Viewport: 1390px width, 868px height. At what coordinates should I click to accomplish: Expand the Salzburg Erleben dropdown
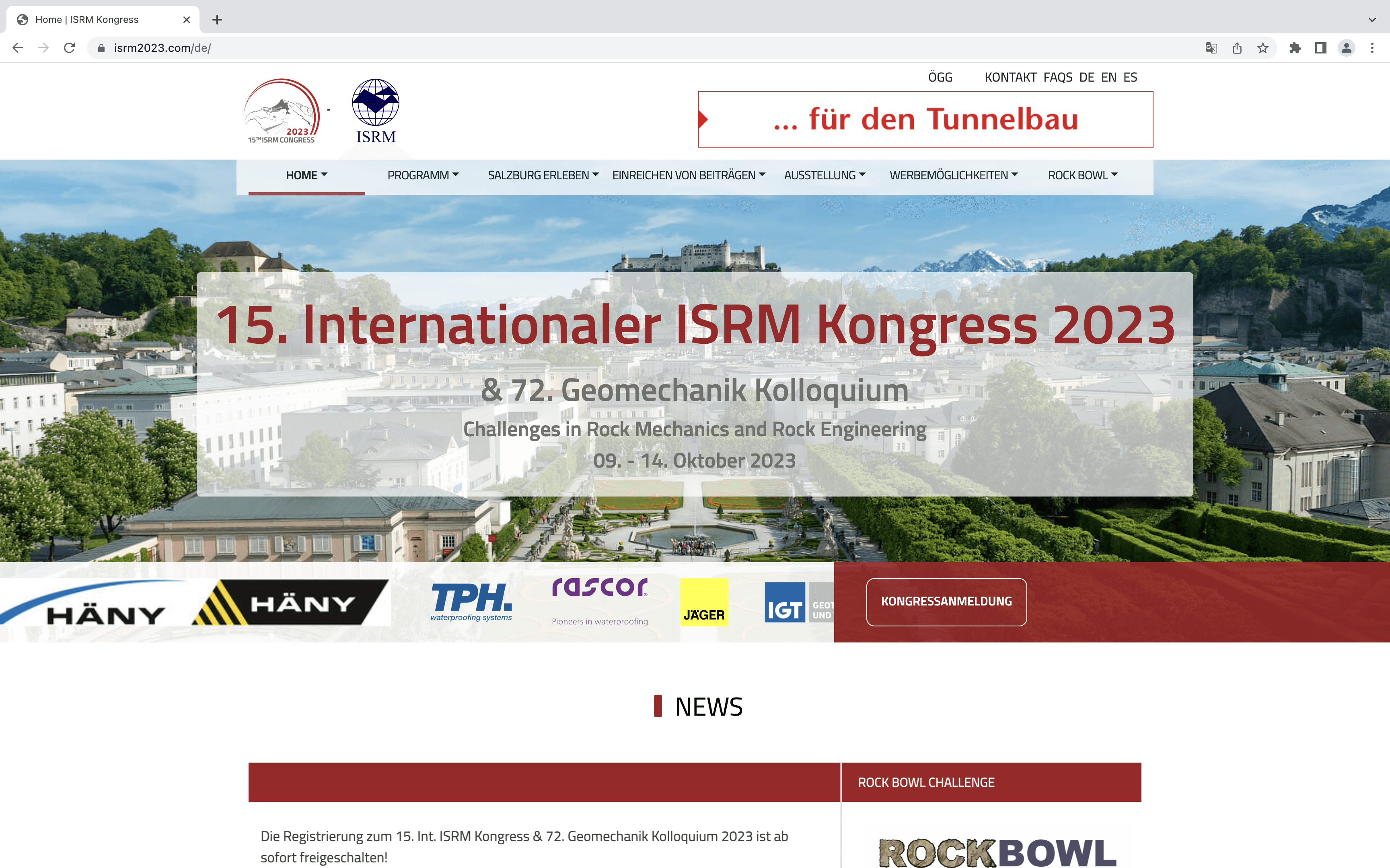[543, 175]
